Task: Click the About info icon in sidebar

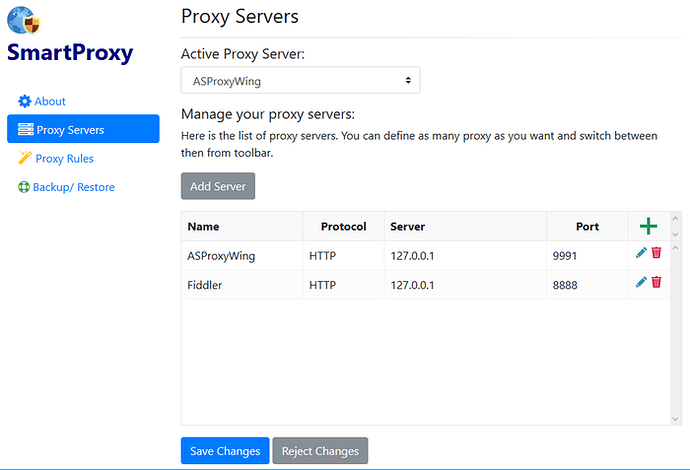Action: (25, 101)
